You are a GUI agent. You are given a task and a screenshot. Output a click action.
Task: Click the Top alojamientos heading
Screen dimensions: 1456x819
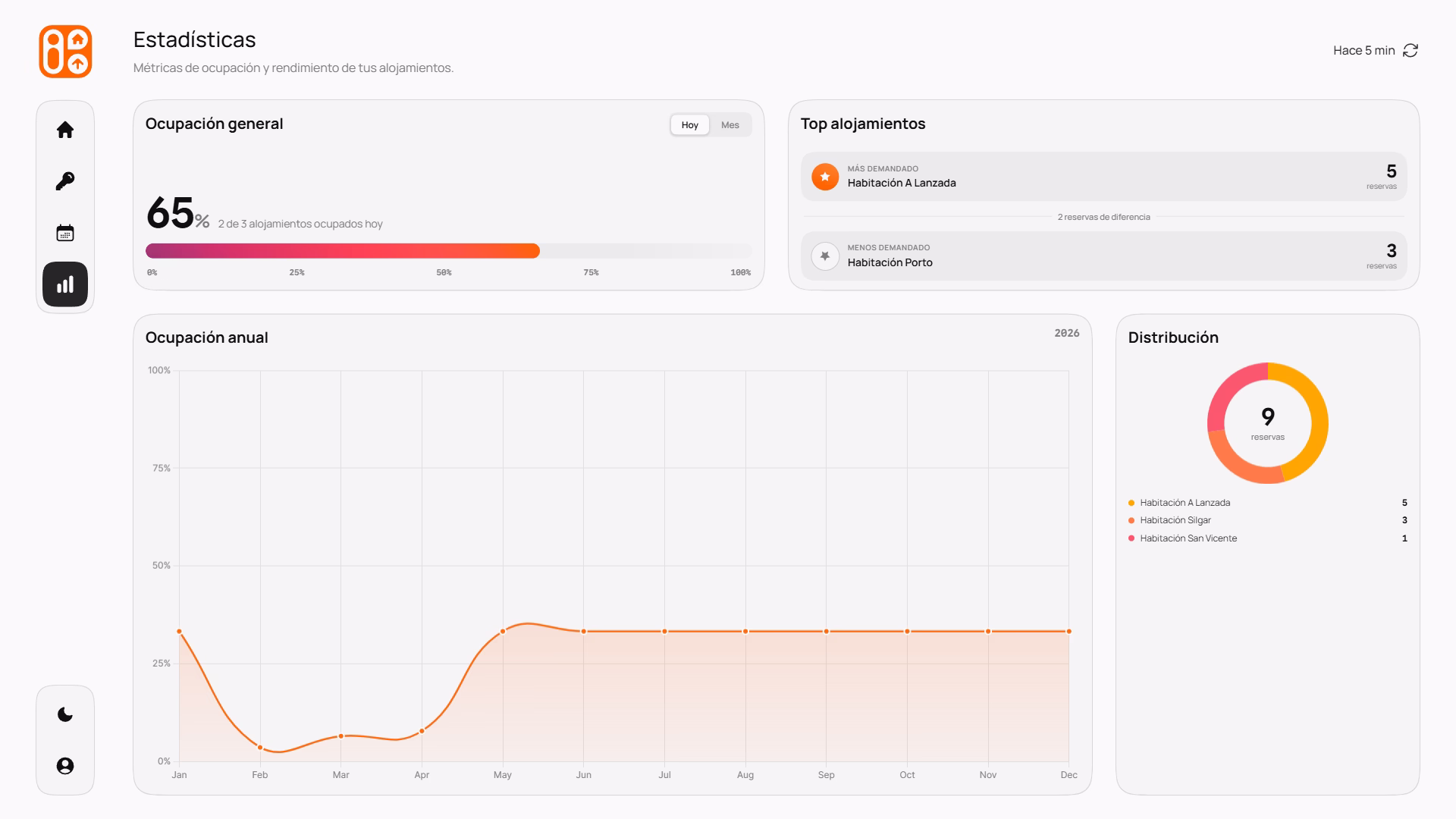(863, 124)
